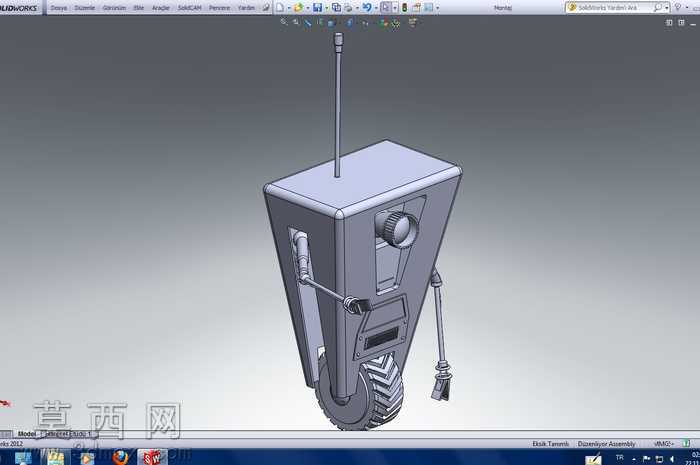Open the Düzenle menu
The height and width of the screenshot is (465, 700).
(84, 8)
